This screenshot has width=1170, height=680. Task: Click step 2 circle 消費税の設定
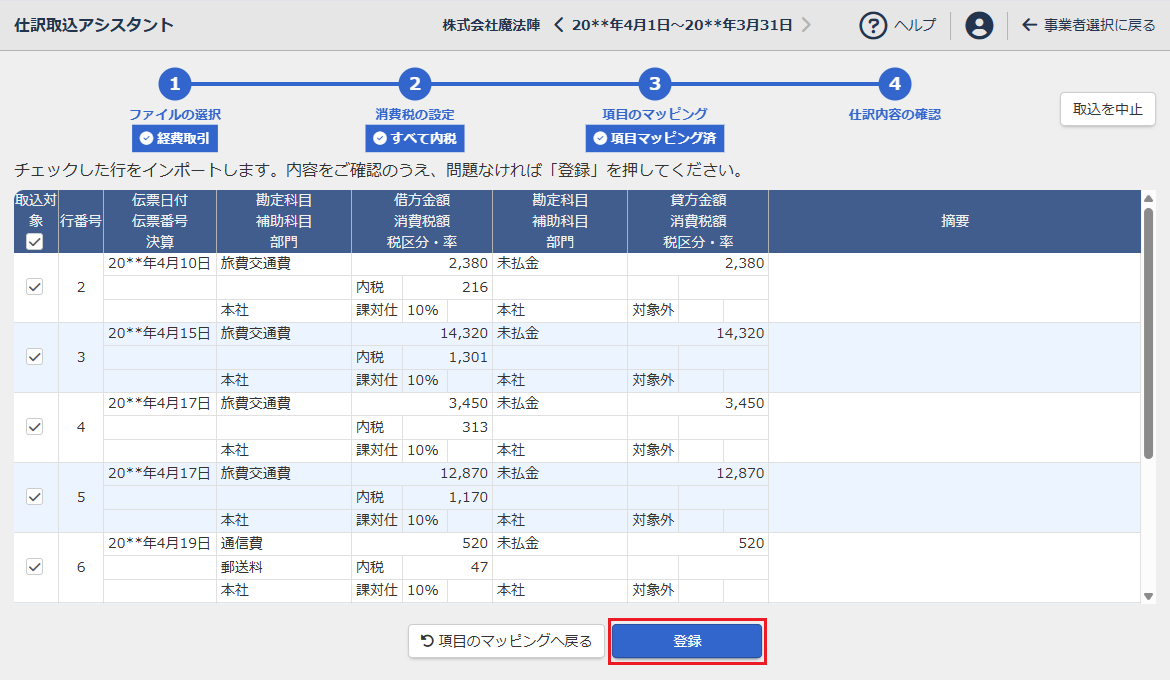415,84
